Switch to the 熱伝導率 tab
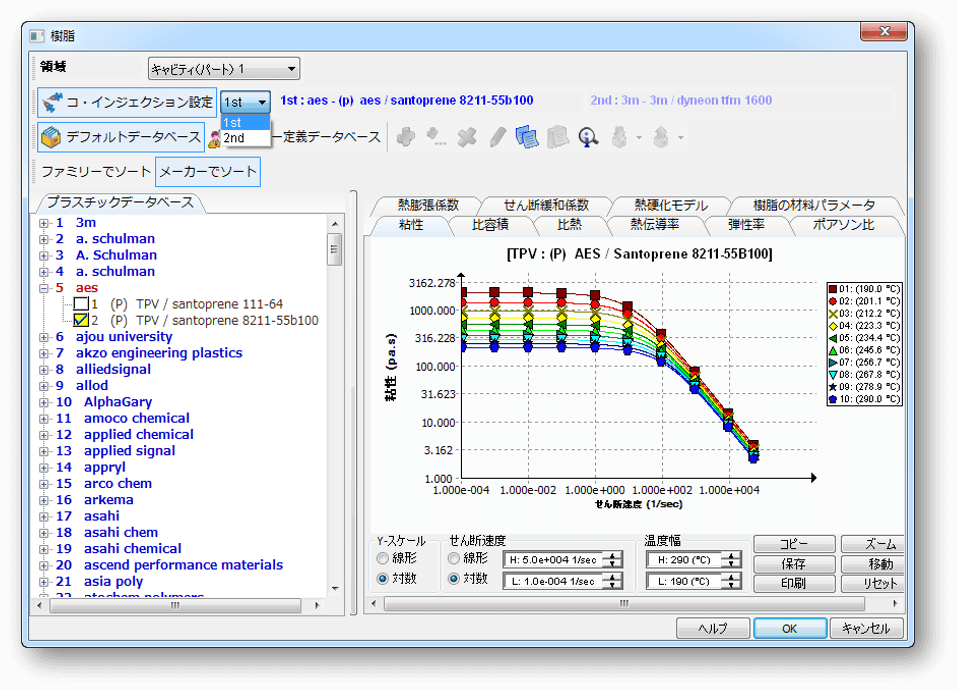The image size is (957, 690). [654, 225]
